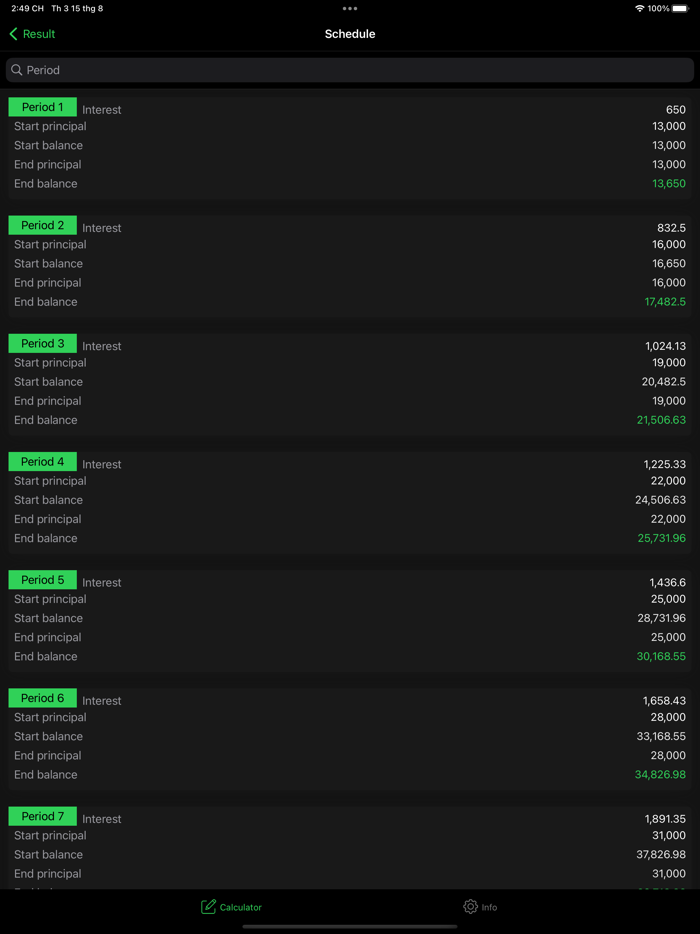Open the Info tab via its gear icon
The image size is (700, 934).
coord(469,906)
